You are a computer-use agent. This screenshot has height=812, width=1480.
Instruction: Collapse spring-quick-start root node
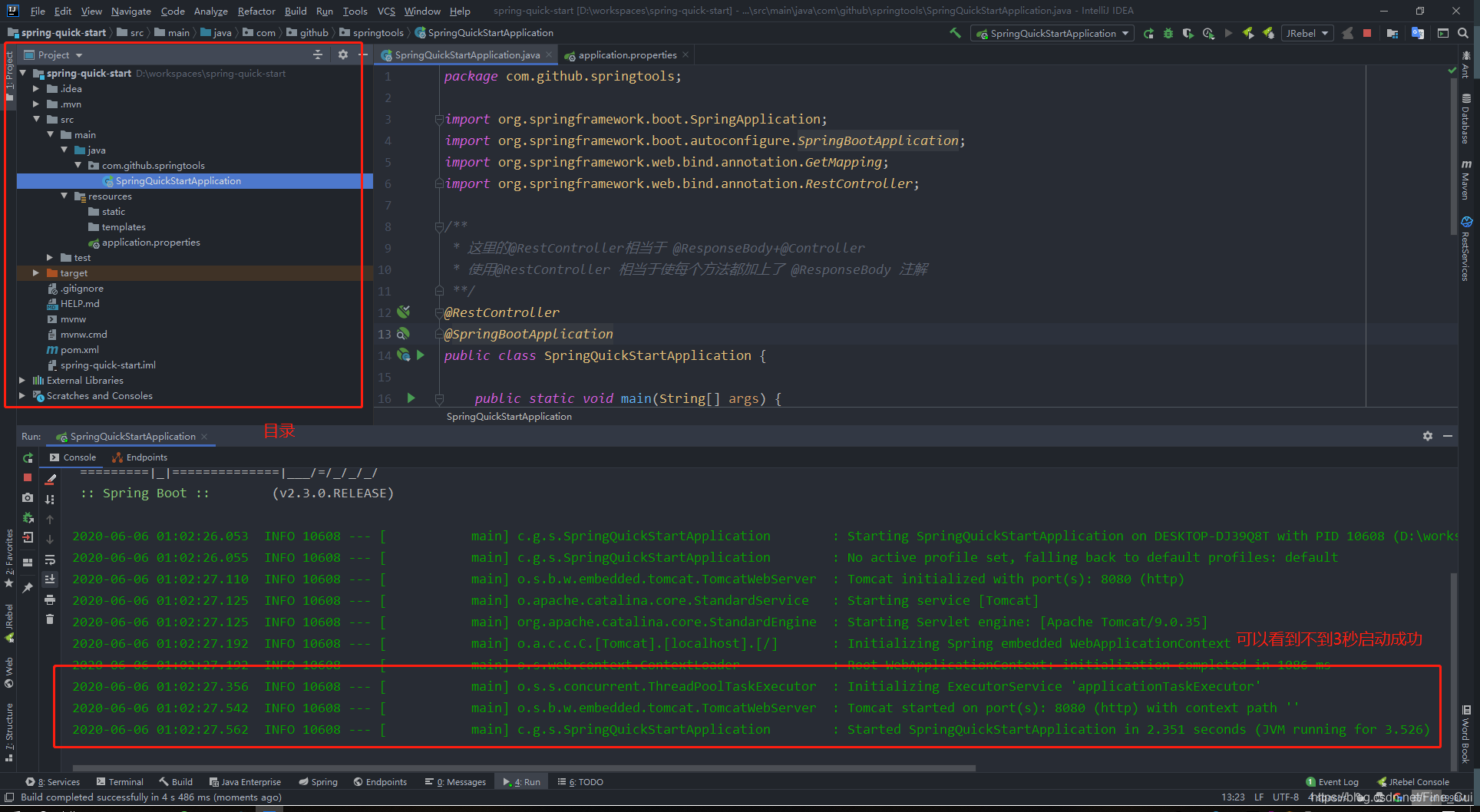click(x=22, y=73)
